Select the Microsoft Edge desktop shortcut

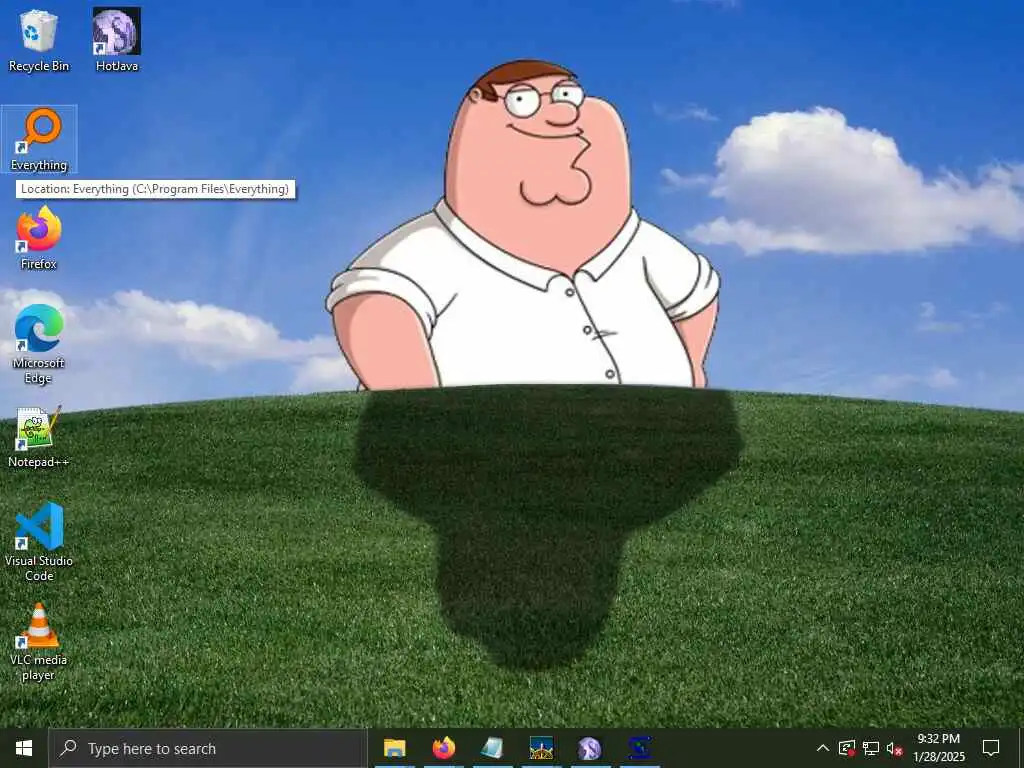pos(39,345)
